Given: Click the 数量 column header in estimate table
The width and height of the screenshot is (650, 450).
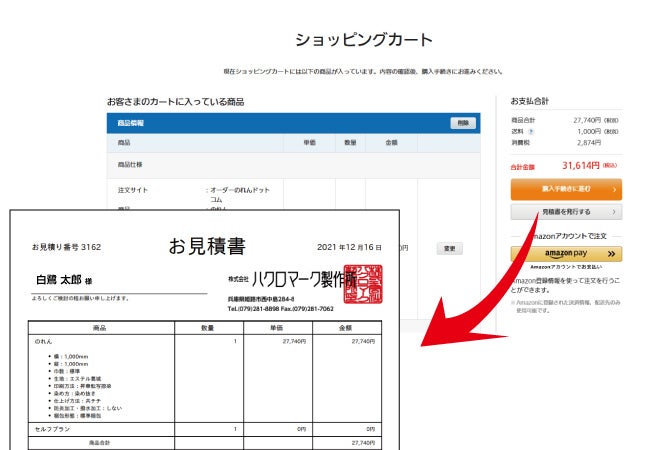Looking at the screenshot, I should pyautogui.click(x=208, y=328).
